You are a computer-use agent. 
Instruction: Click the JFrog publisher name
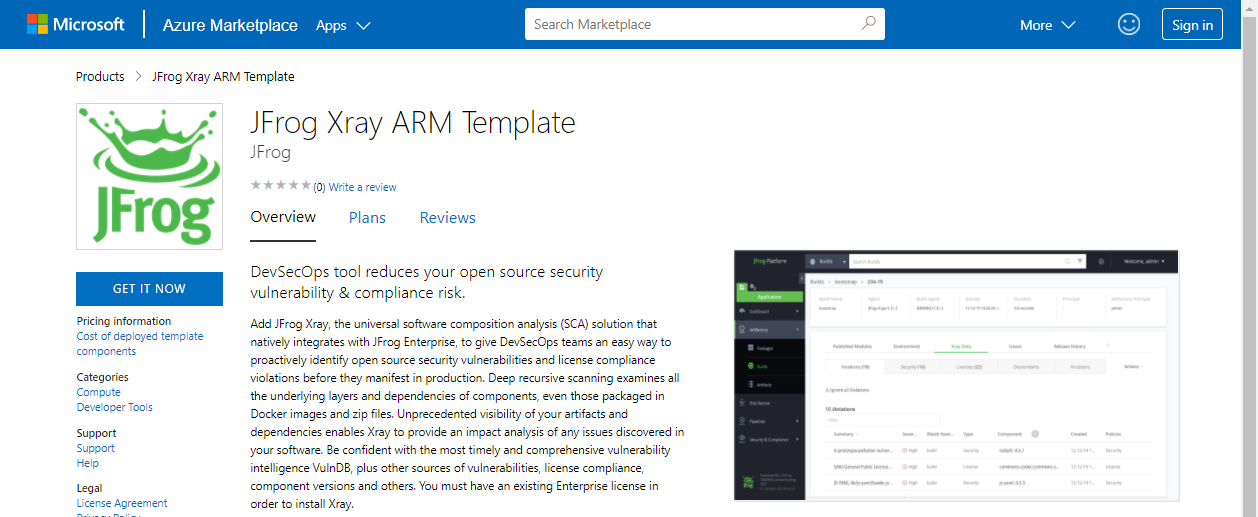pyautogui.click(x=270, y=152)
